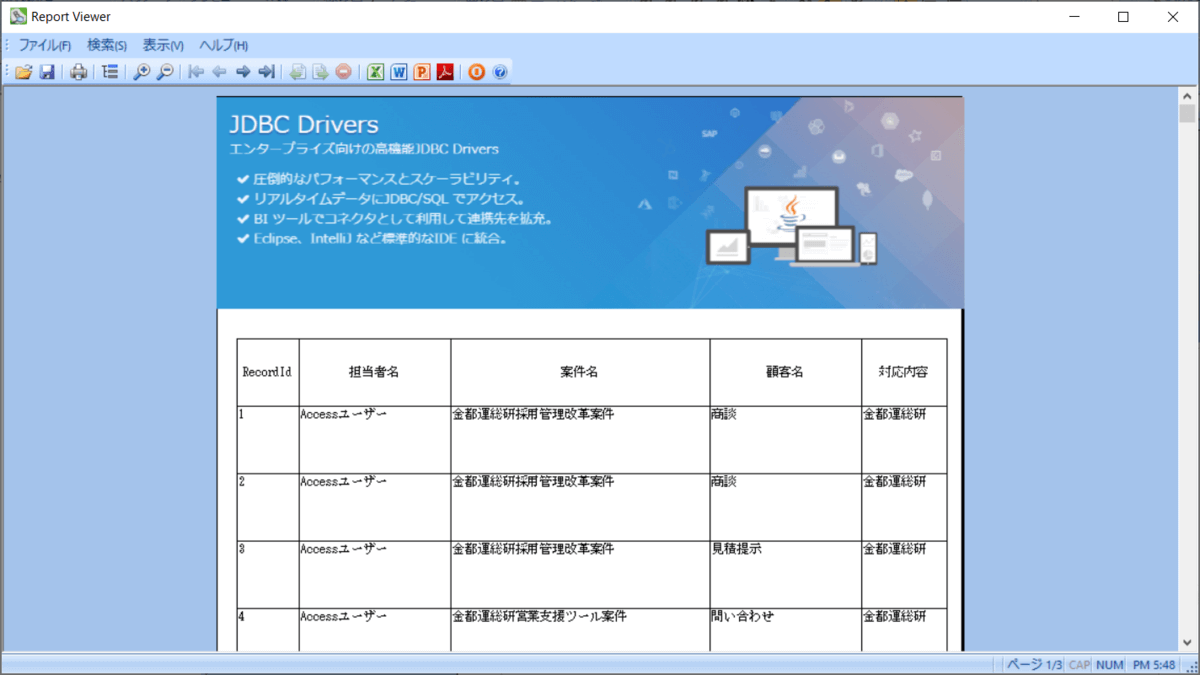Open the ヘルプ(H) menu

[x=224, y=45]
